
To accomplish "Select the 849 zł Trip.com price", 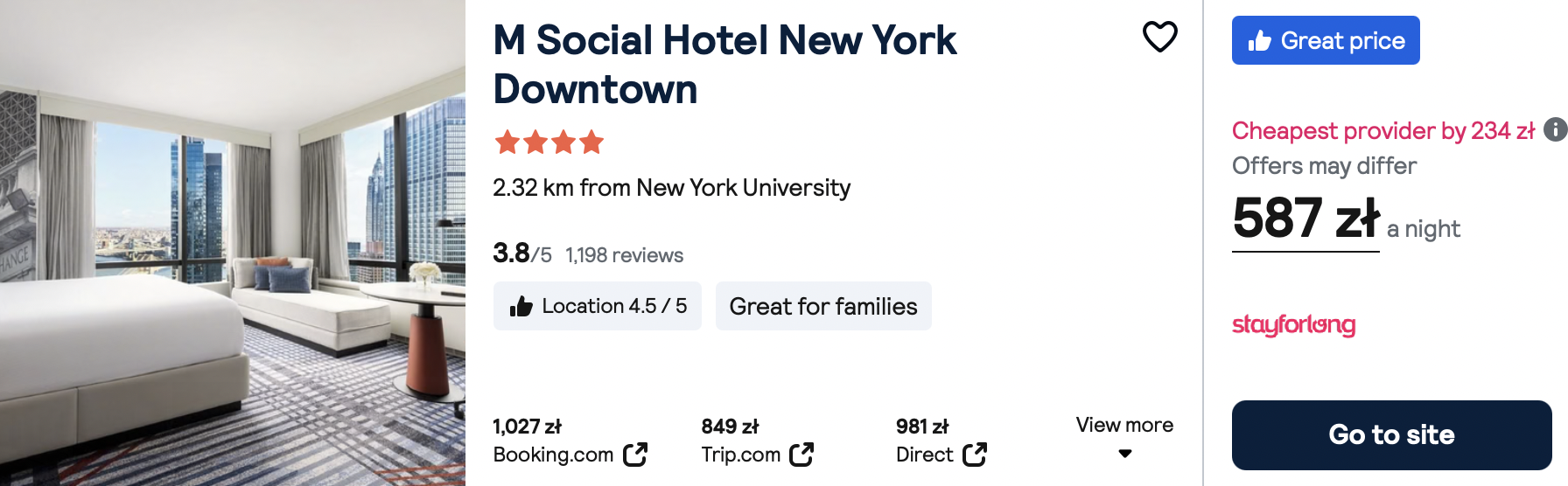I will point(730,427).
